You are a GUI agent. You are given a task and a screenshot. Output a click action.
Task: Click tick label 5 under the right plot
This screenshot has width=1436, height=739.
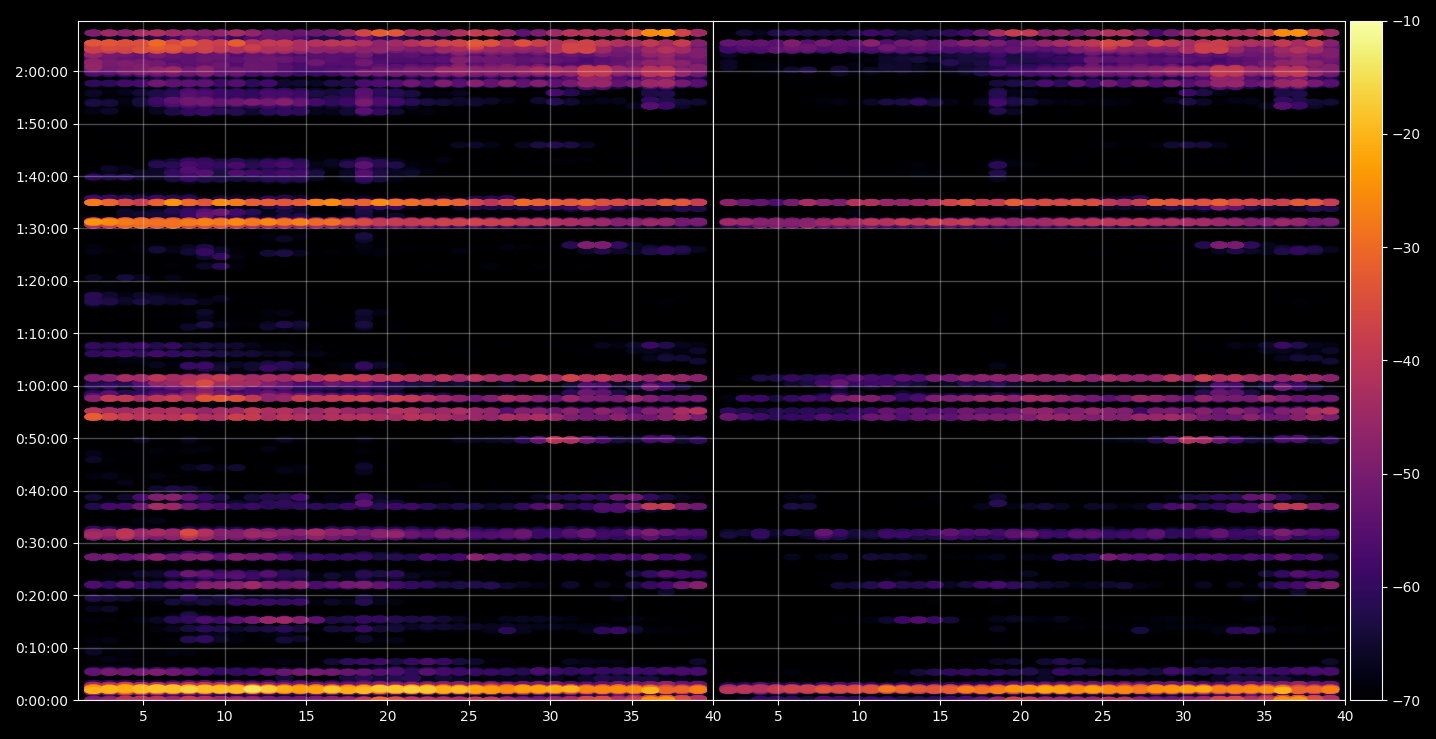coord(778,716)
